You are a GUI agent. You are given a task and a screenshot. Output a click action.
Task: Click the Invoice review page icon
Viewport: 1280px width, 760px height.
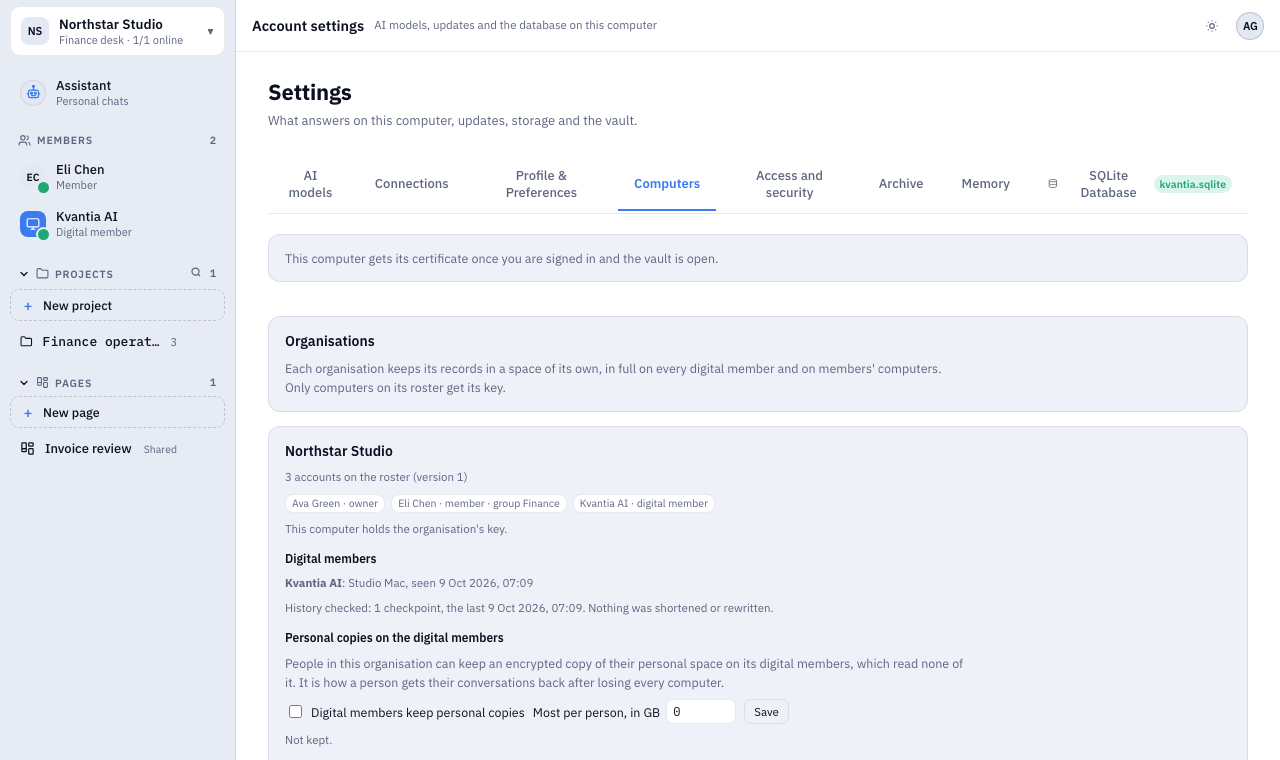pos(27,449)
